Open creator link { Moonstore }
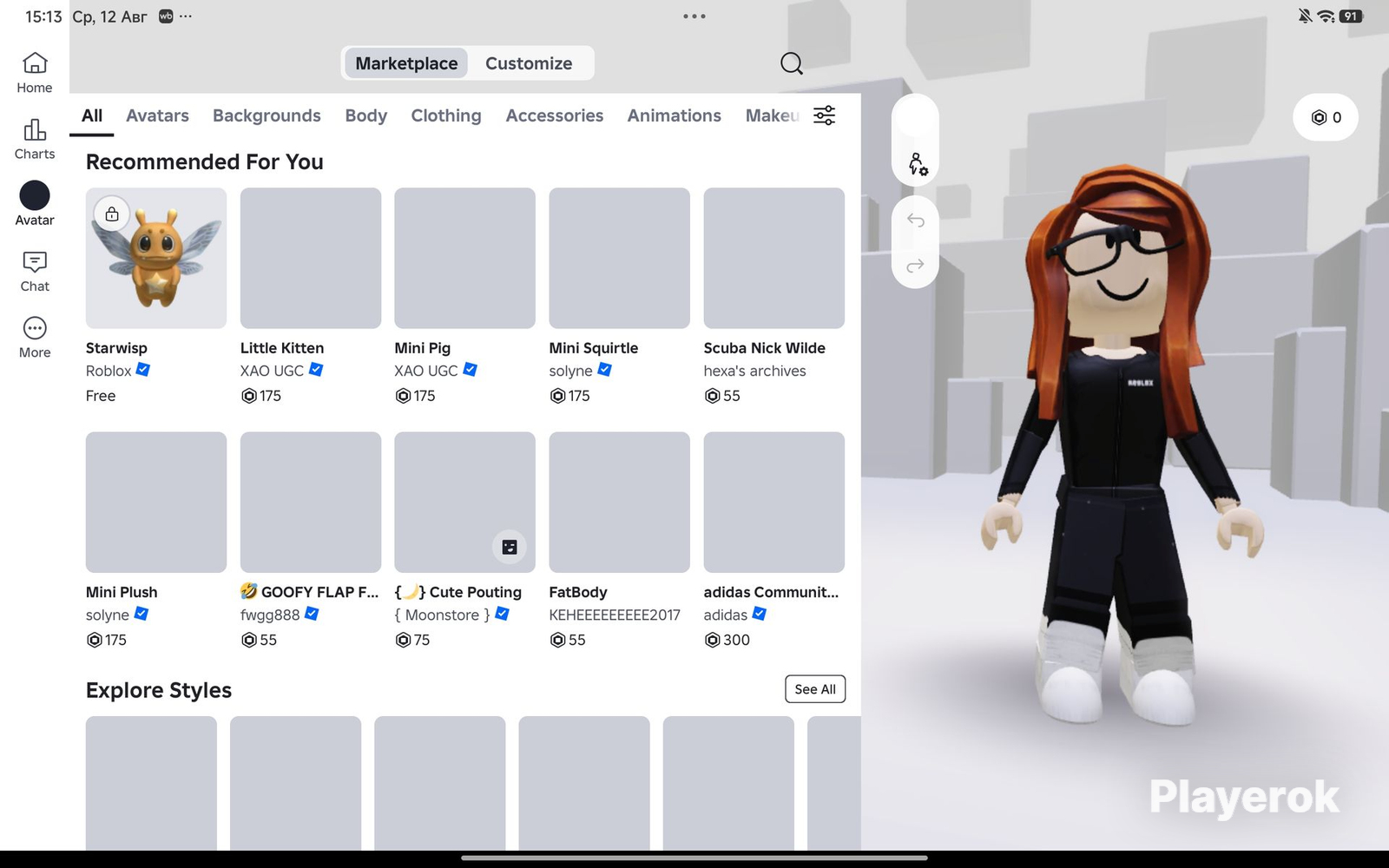This screenshot has height=868, width=1389. [443, 615]
